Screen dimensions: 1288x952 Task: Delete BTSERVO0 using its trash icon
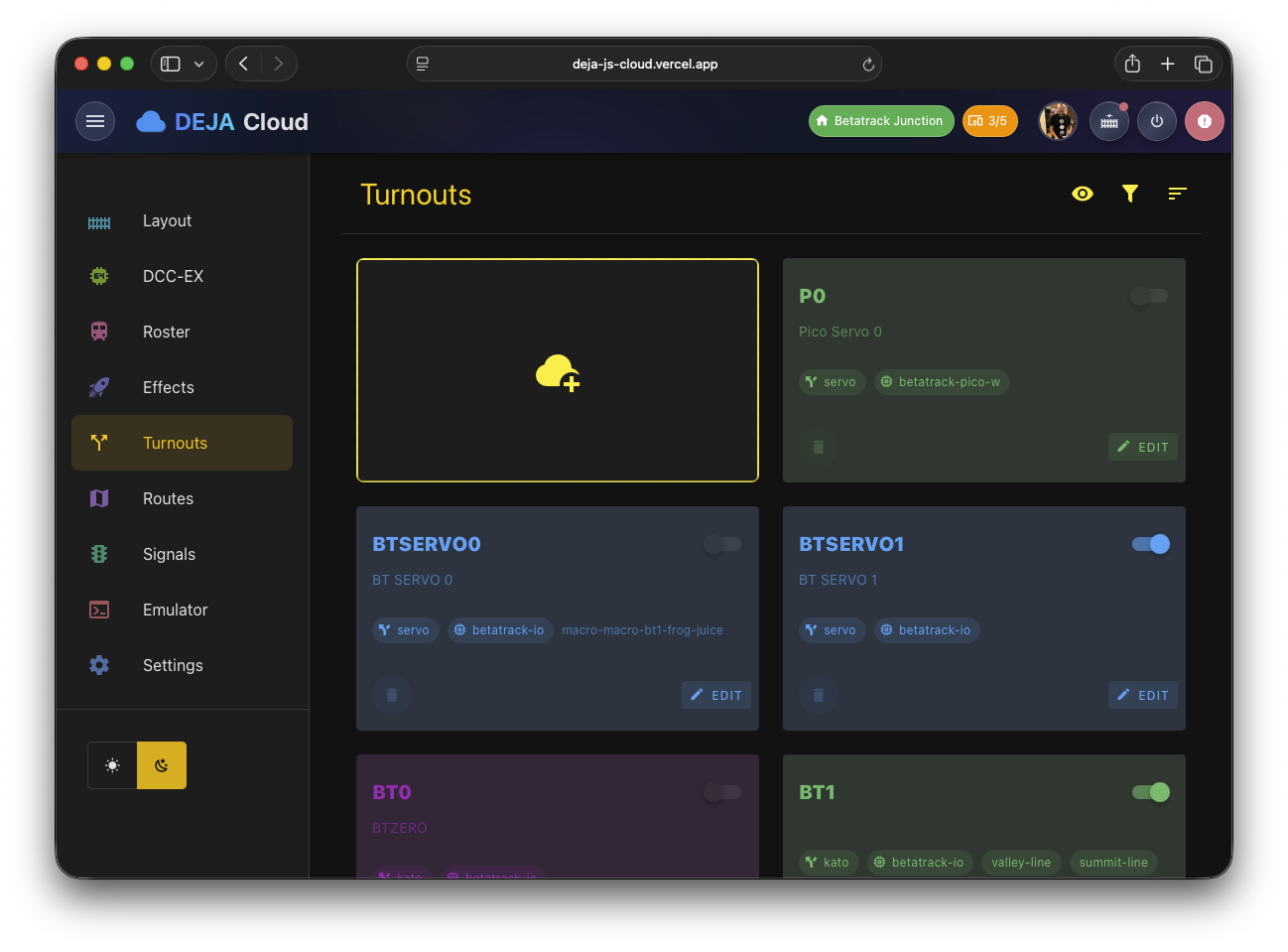[x=391, y=695]
